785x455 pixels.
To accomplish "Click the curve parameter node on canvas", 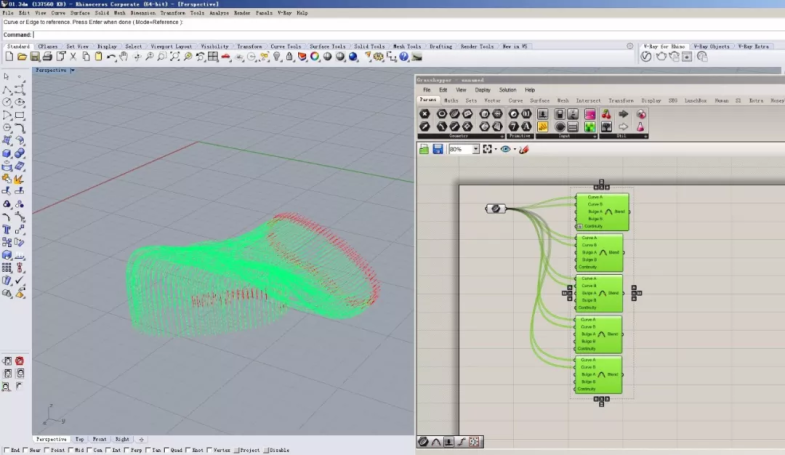I will point(497,209).
